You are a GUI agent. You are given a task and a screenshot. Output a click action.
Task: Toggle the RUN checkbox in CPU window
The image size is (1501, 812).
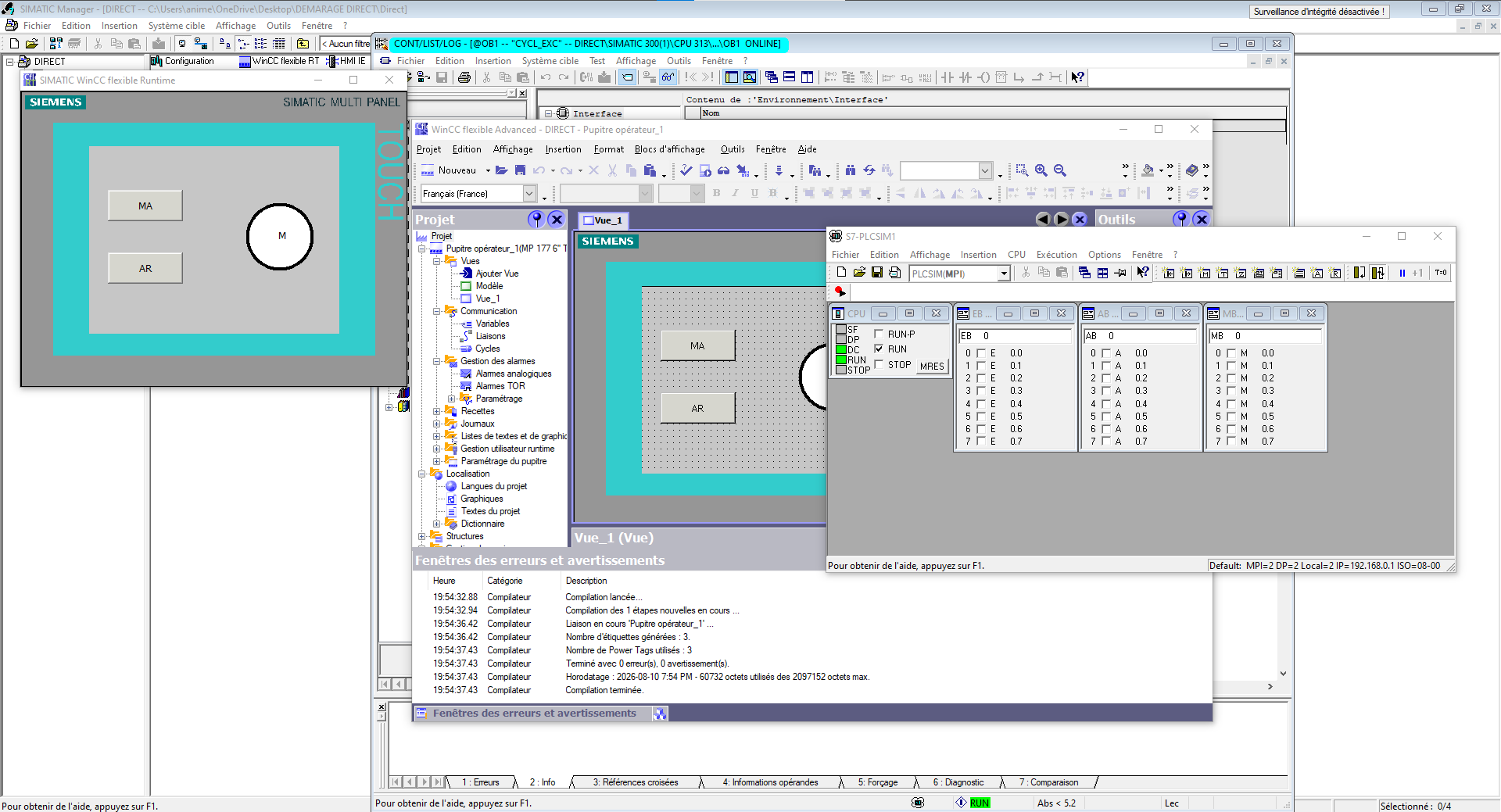[x=879, y=349]
